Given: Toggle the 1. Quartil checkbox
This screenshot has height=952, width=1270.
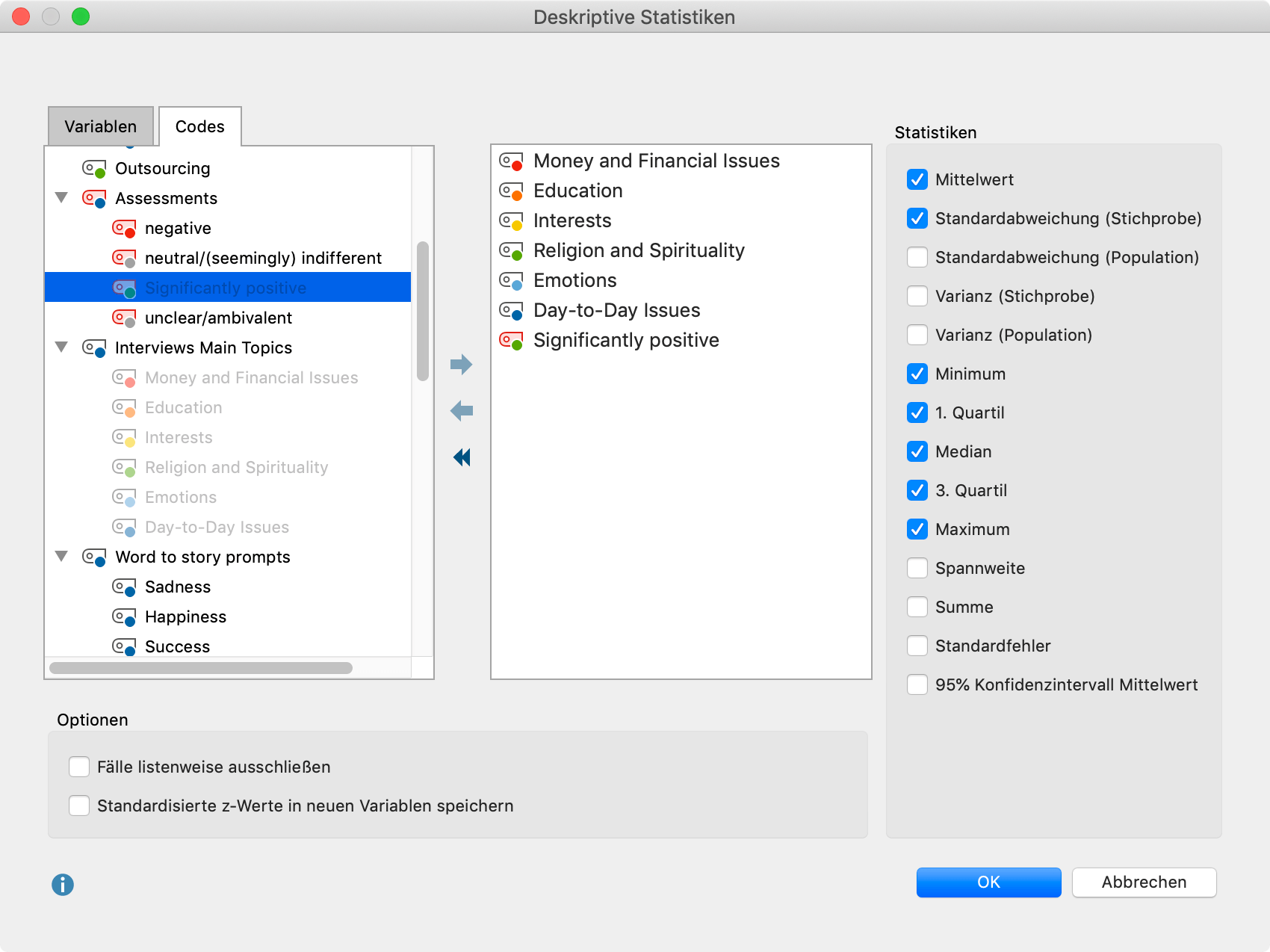Looking at the screenshot, I should point(917,412).
